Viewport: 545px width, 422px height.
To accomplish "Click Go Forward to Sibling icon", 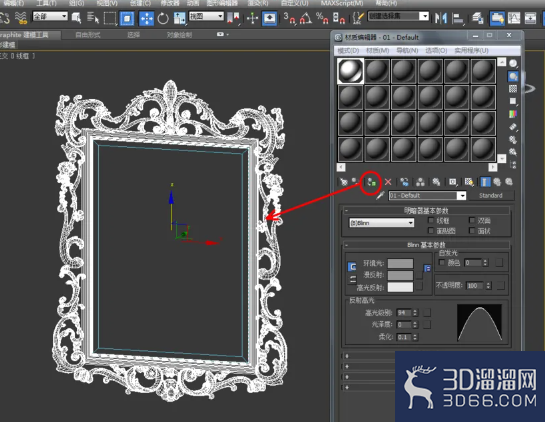I will [509, 182].
